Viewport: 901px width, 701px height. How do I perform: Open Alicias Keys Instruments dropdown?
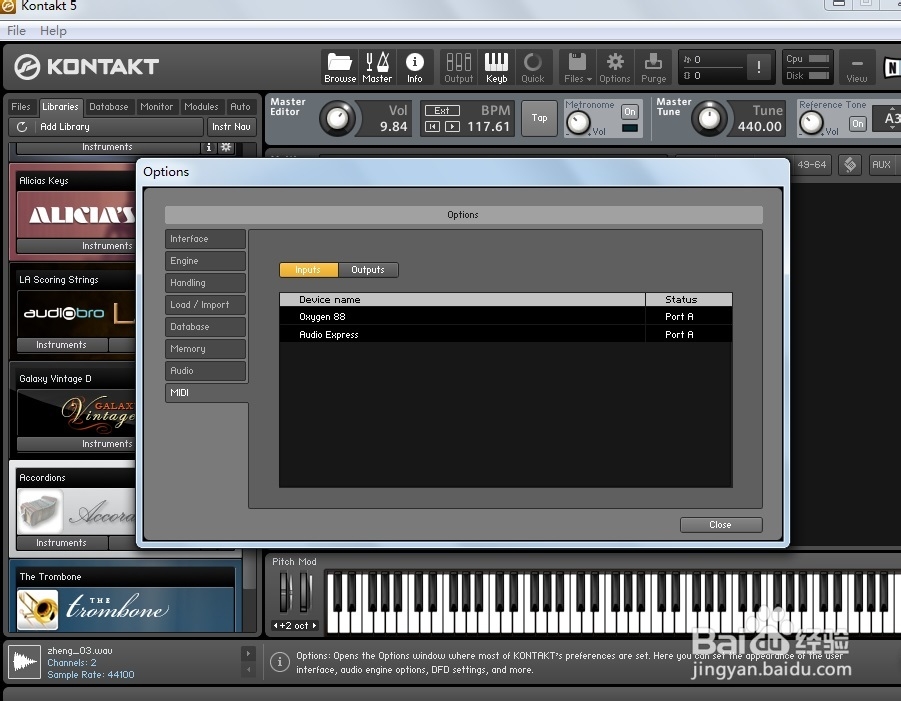[x=76, y=246]
